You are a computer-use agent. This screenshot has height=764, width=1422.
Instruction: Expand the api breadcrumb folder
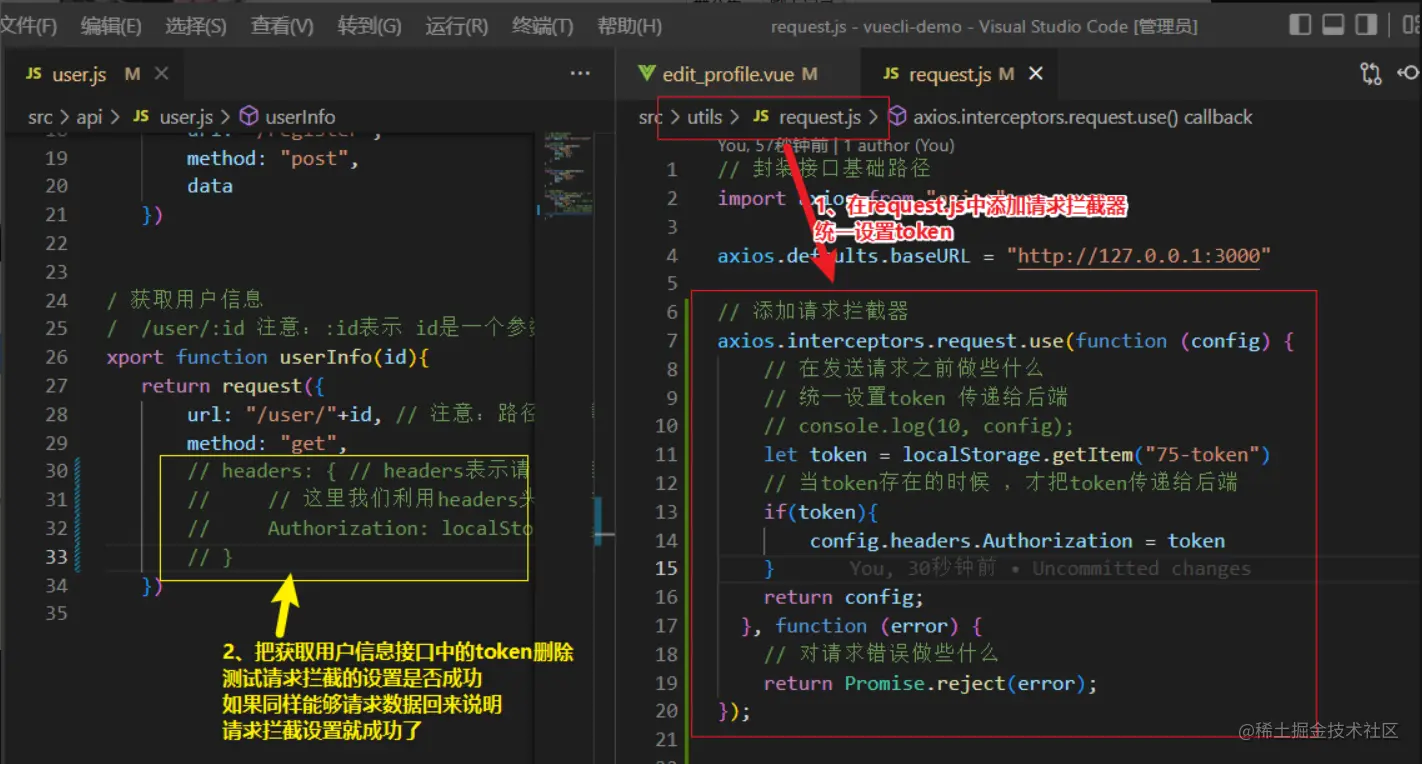[90, 117]
